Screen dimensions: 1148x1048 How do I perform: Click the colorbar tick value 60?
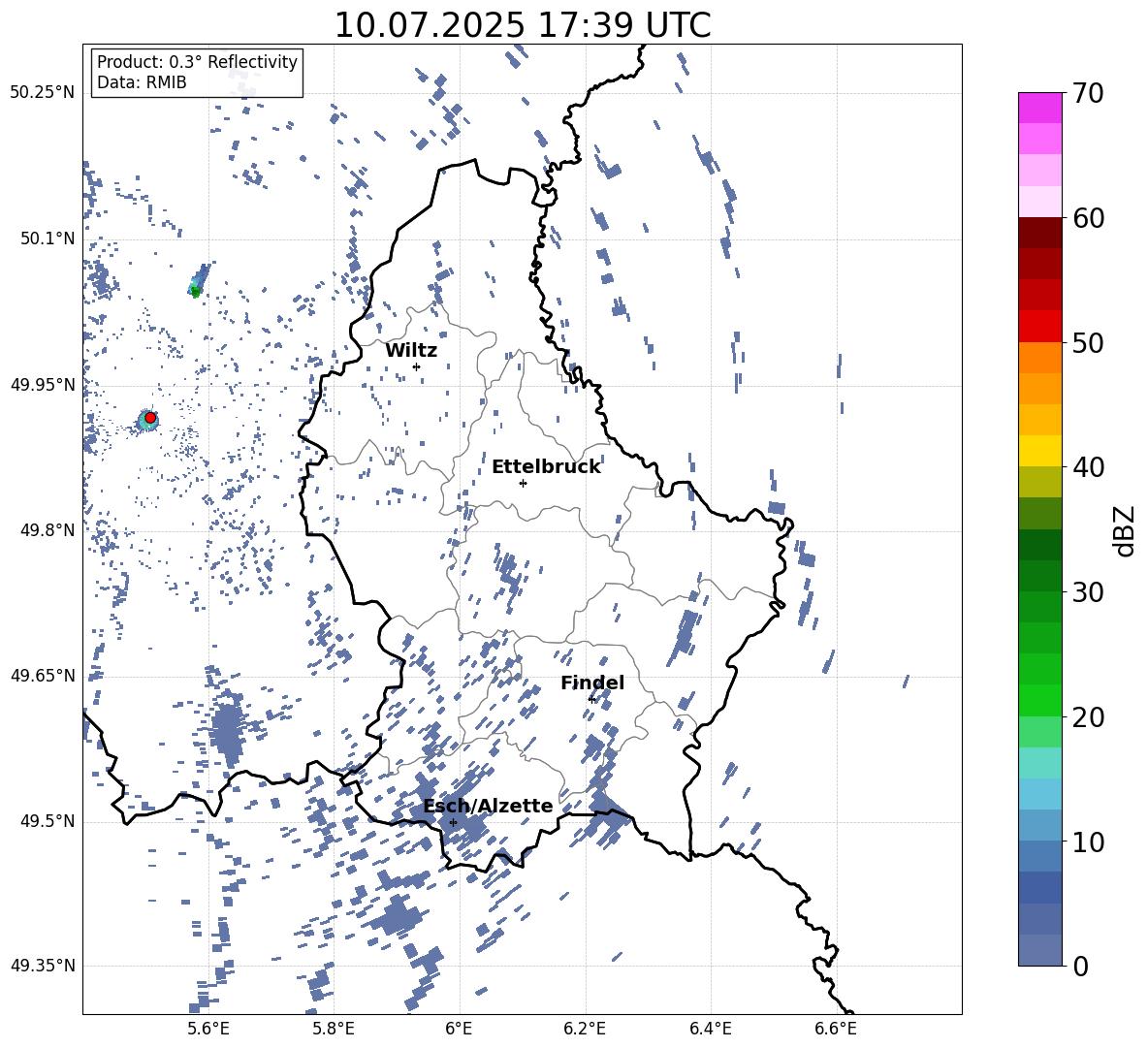1089,218
